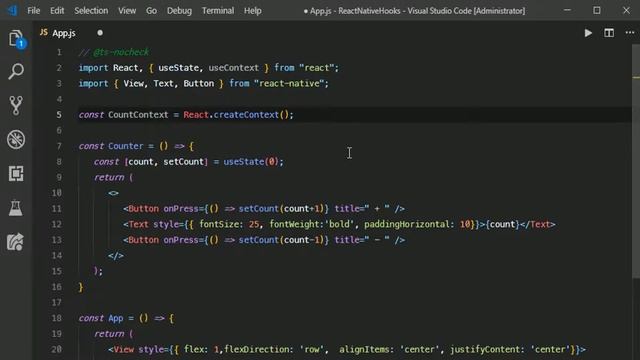Click the closing fragment tag on line 14

tap(116, 256)
